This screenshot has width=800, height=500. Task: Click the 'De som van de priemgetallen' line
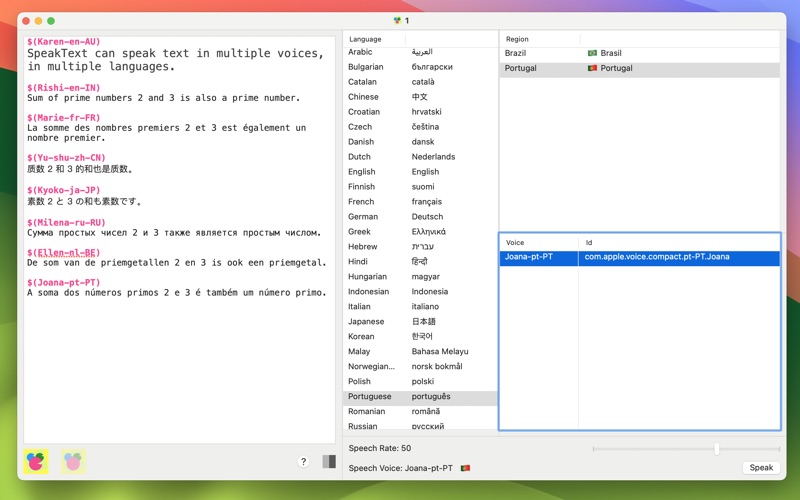point(177,263)
